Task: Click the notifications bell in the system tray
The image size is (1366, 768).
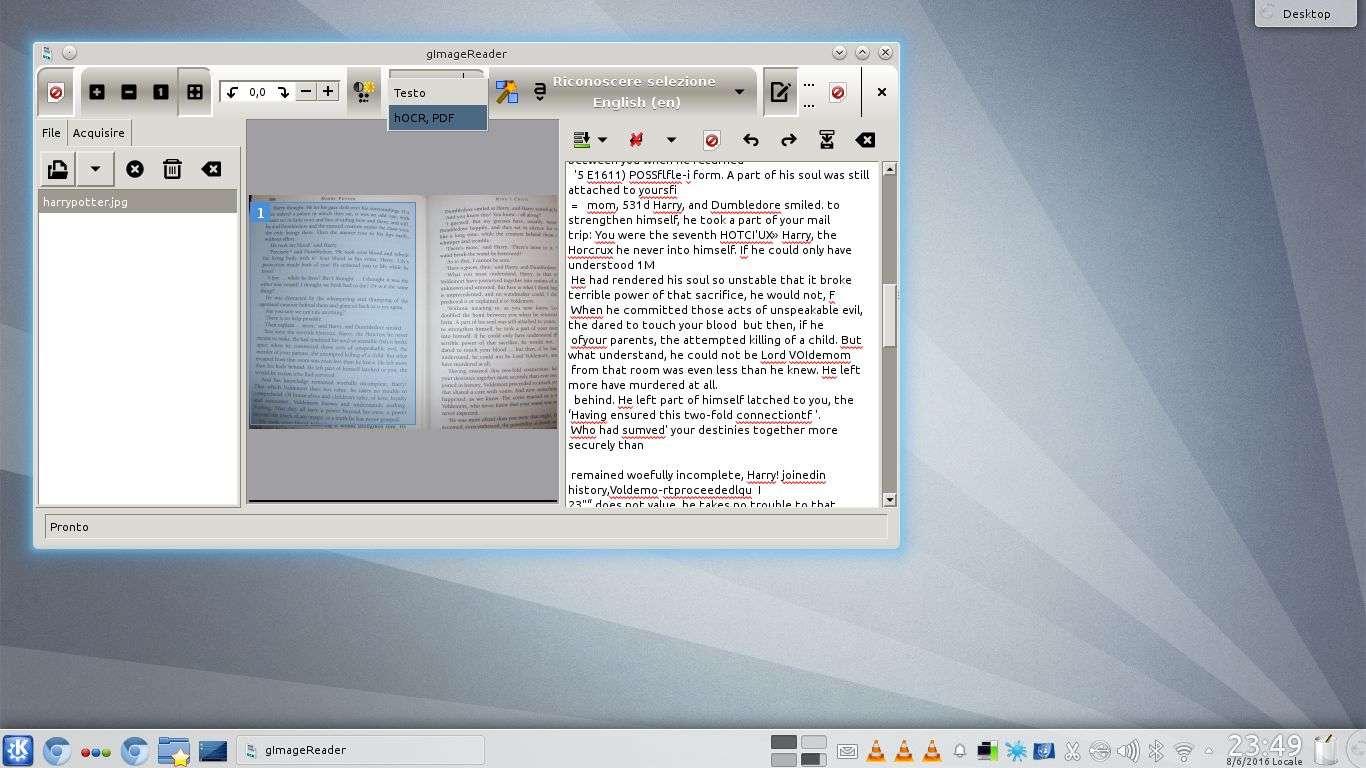Action: coord(960,751)
